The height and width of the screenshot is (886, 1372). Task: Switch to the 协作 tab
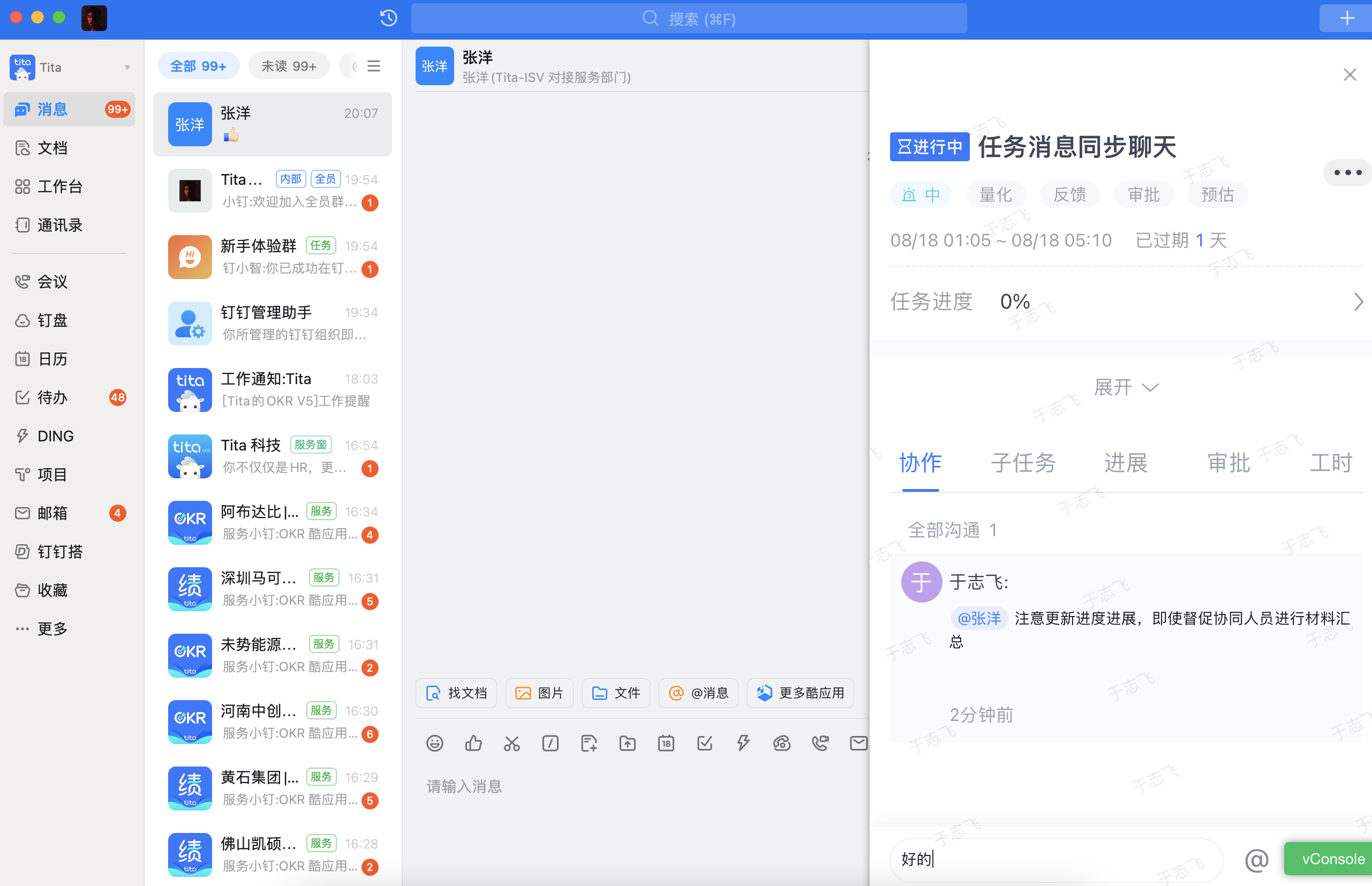(920, 463)
